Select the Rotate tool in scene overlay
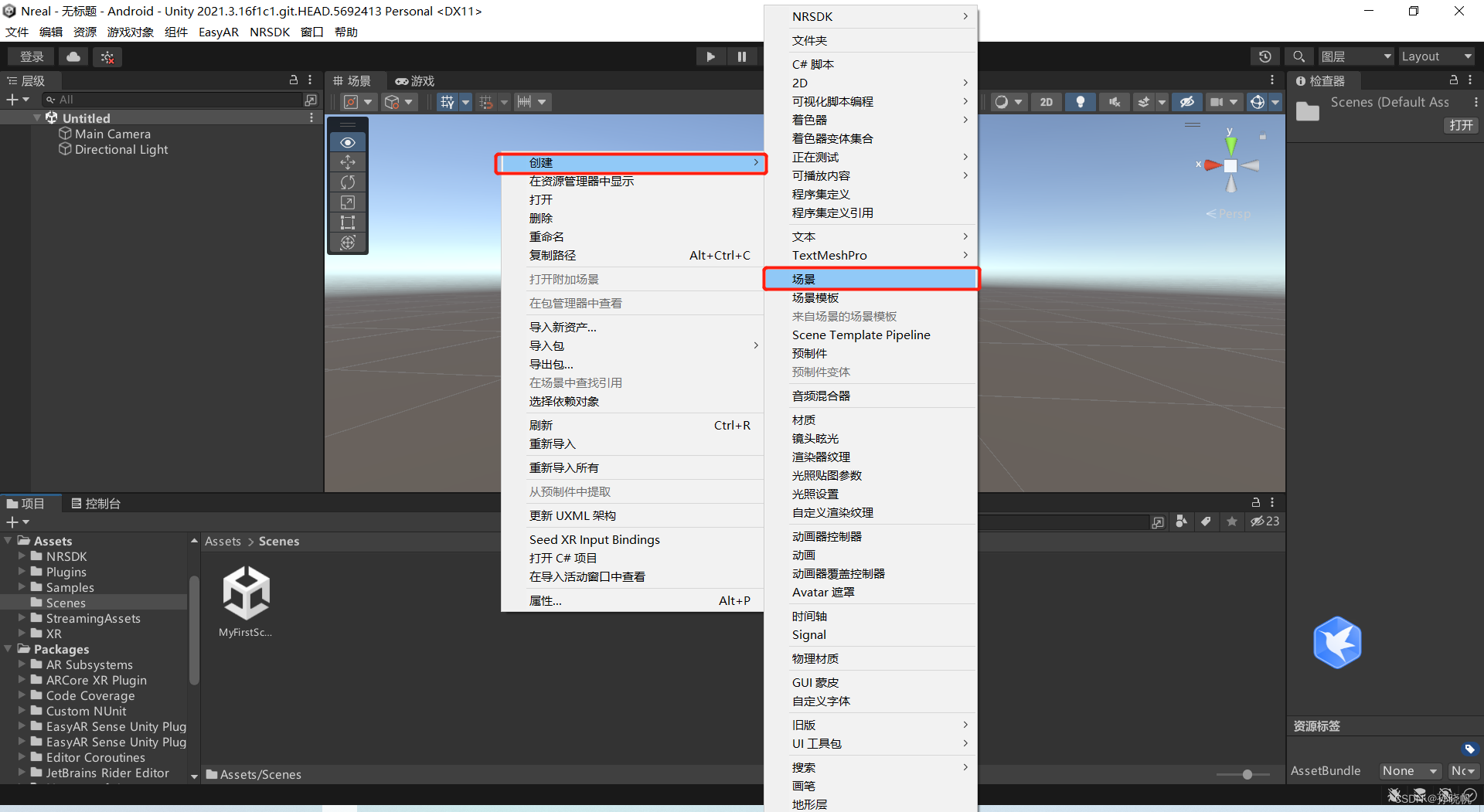The height and width of the screenshot is (812, 1484). [348, 182]
